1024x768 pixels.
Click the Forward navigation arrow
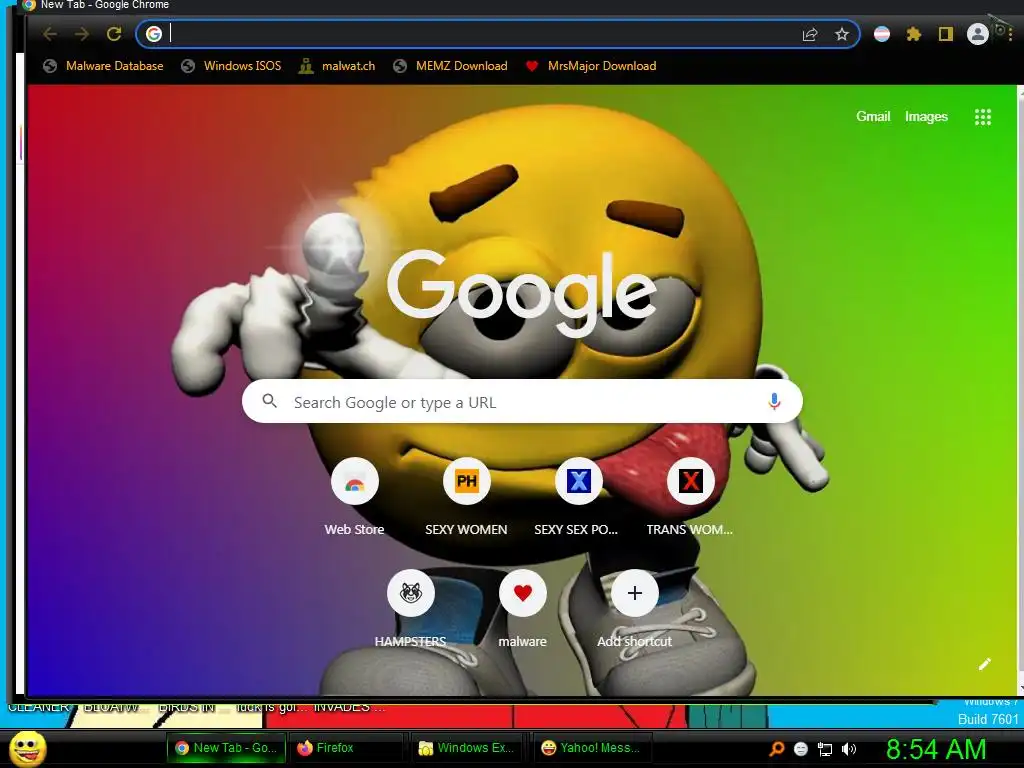pyautogui.click(x=82, y=34)
